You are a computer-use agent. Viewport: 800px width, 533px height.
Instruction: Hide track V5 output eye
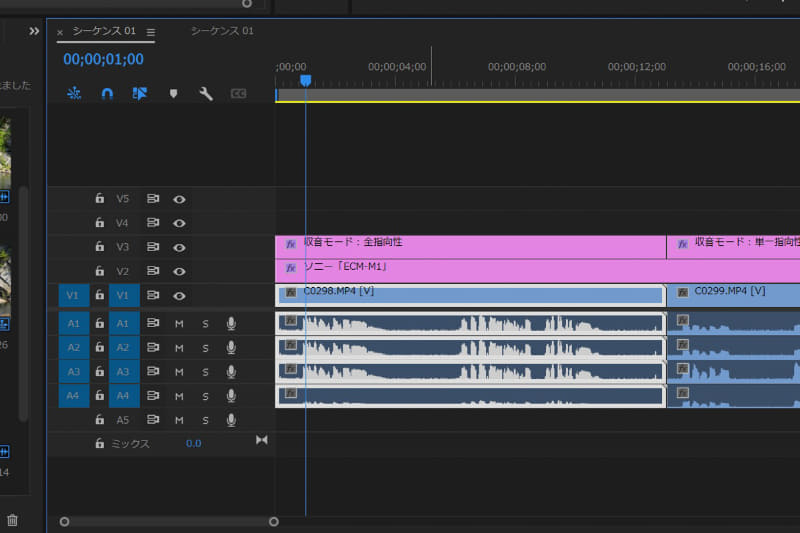click(179, 199)
